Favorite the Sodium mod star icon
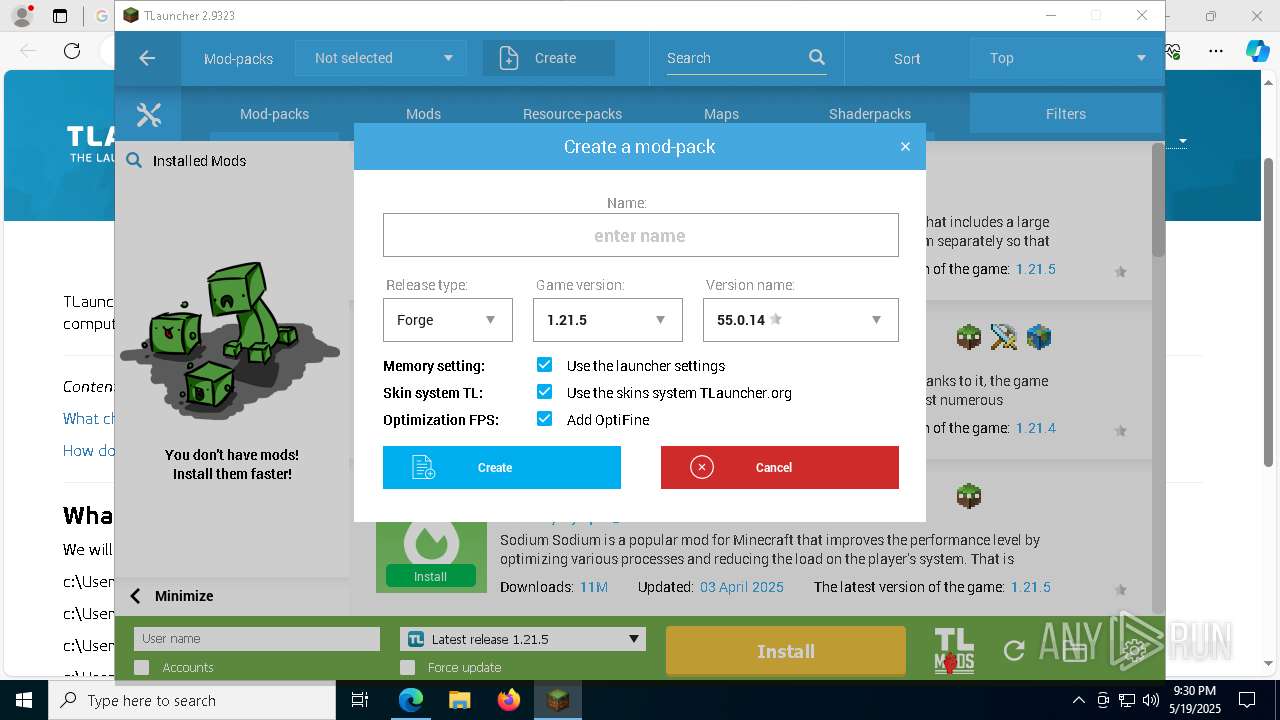 (x=1120, y=589)
